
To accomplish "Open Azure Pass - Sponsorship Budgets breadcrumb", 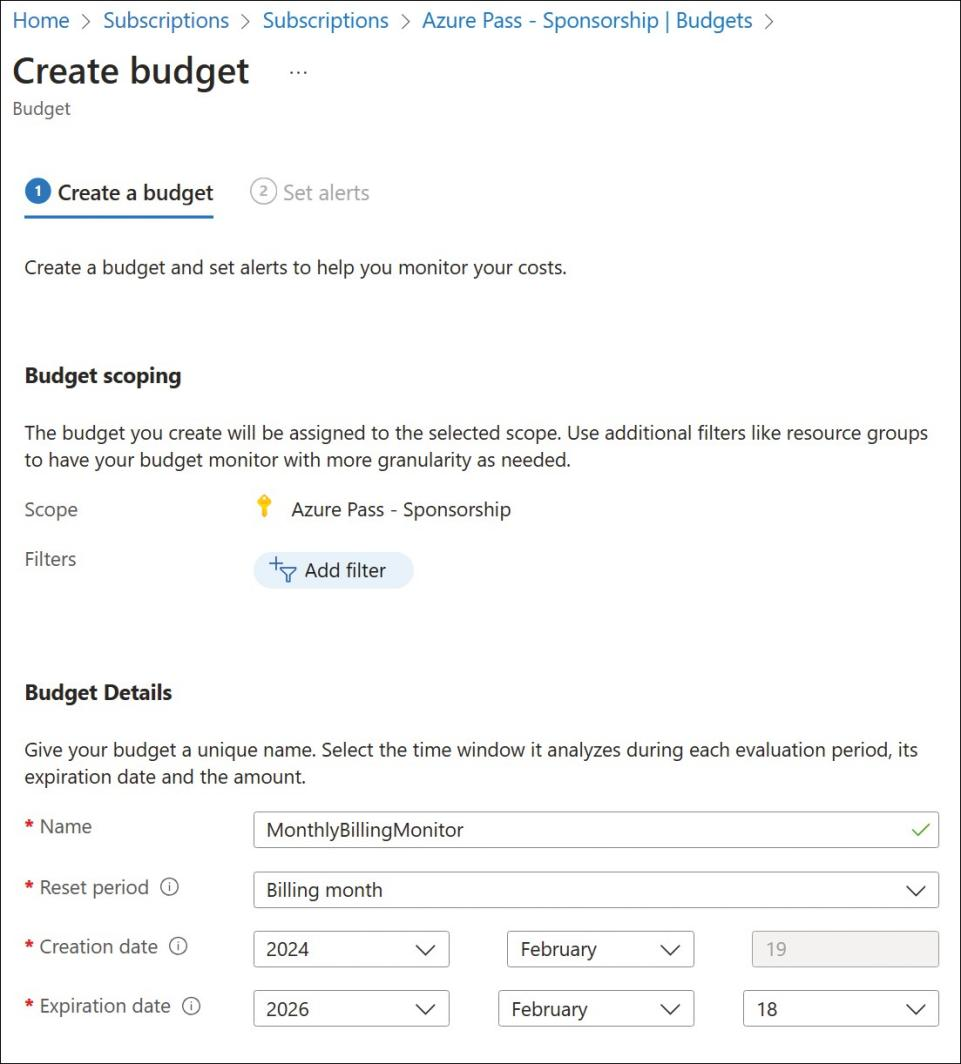I will (x=587, y=20).
